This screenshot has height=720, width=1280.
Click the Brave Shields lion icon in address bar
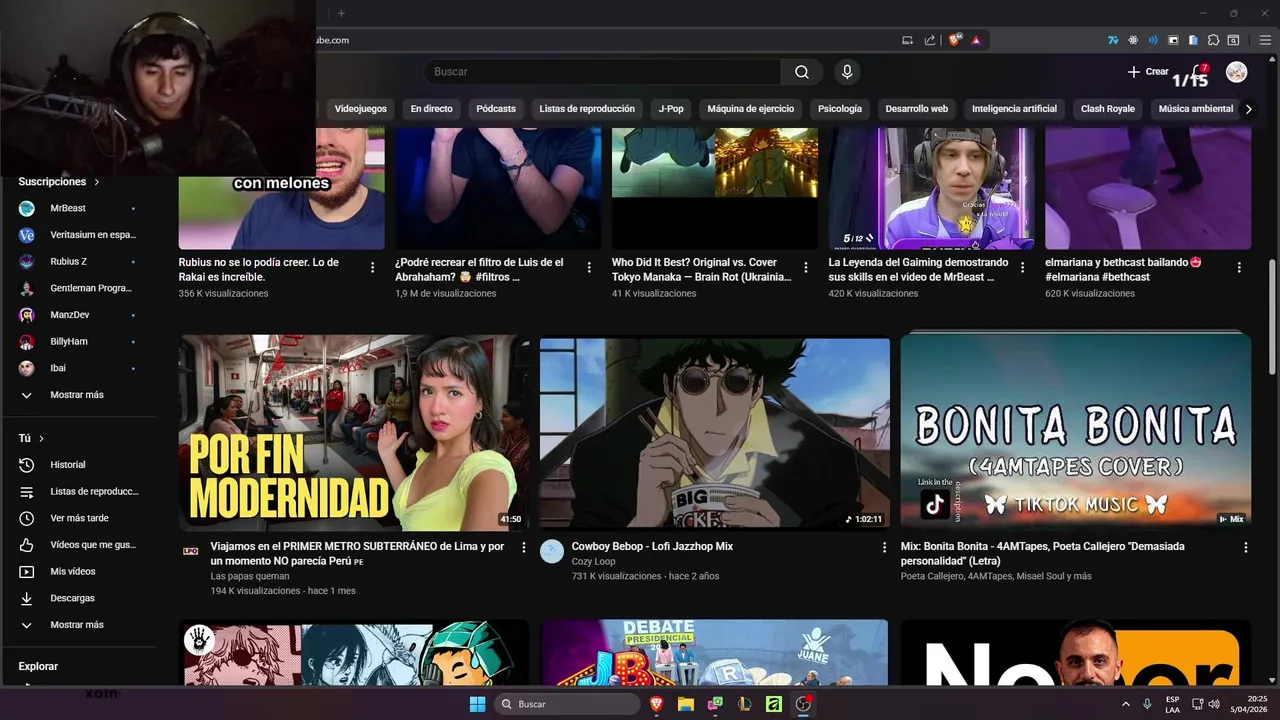(954, 40)
